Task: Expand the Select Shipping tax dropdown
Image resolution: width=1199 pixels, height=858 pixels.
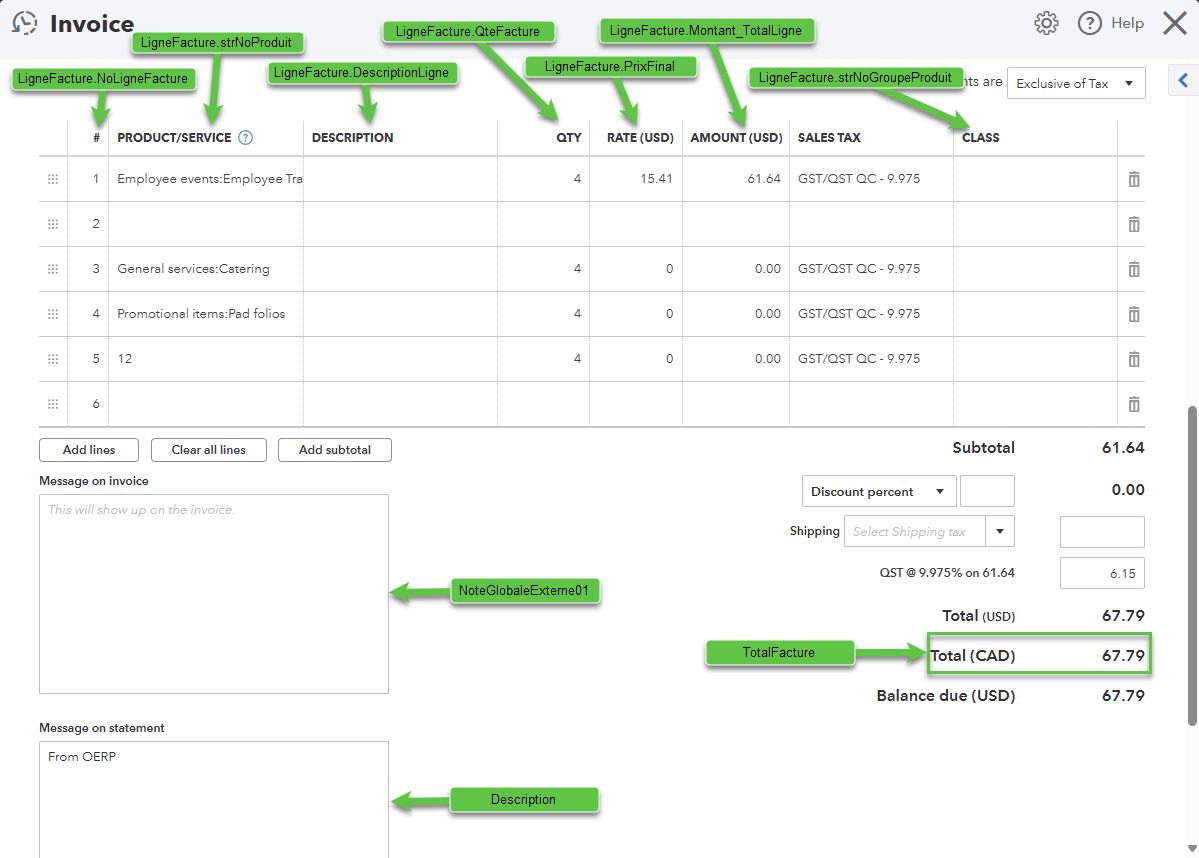Action: pyautogui.click(x=1000, y=532)
